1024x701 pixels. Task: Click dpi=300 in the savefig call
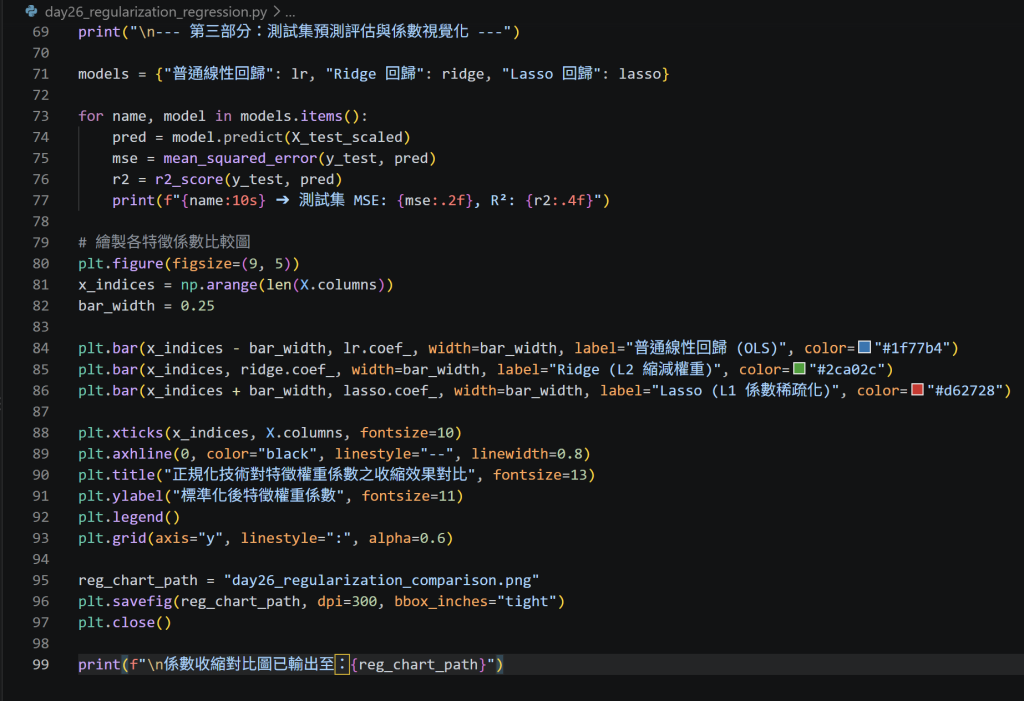(x=347, y=602)
